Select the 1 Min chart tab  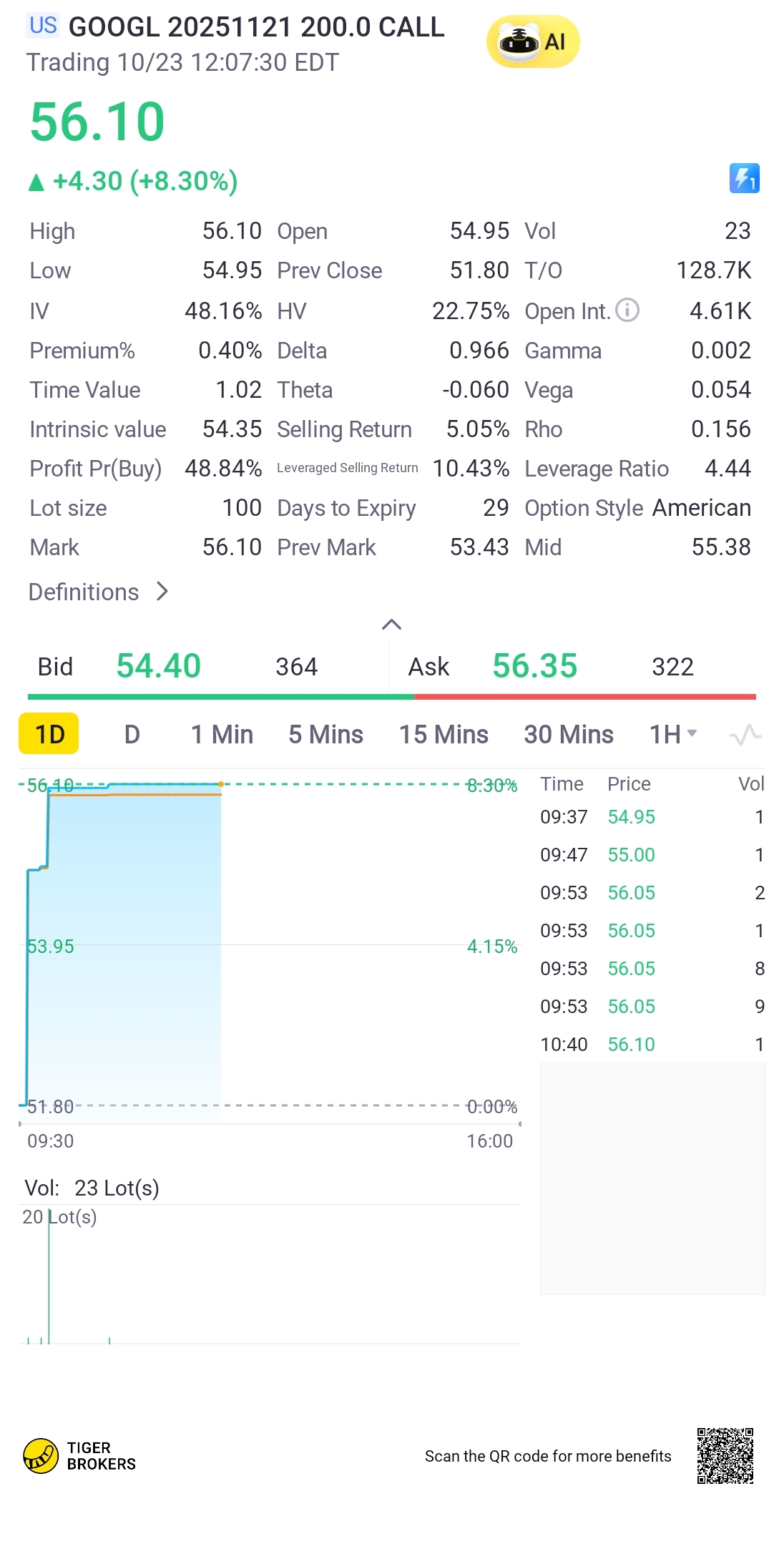[222, 735]
